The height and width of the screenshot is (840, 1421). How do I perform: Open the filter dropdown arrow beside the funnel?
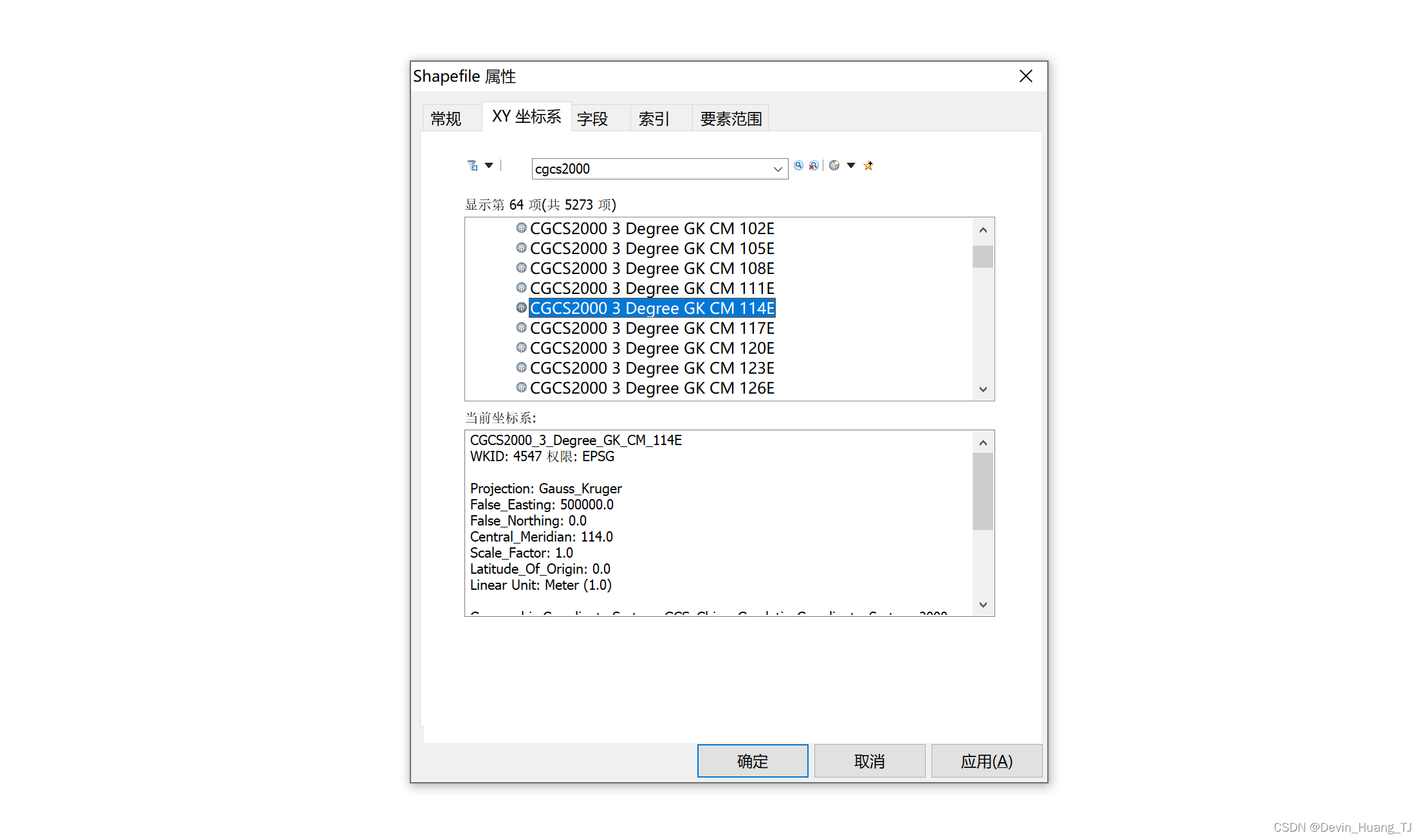pyautogui.click(x=489, y=165)
